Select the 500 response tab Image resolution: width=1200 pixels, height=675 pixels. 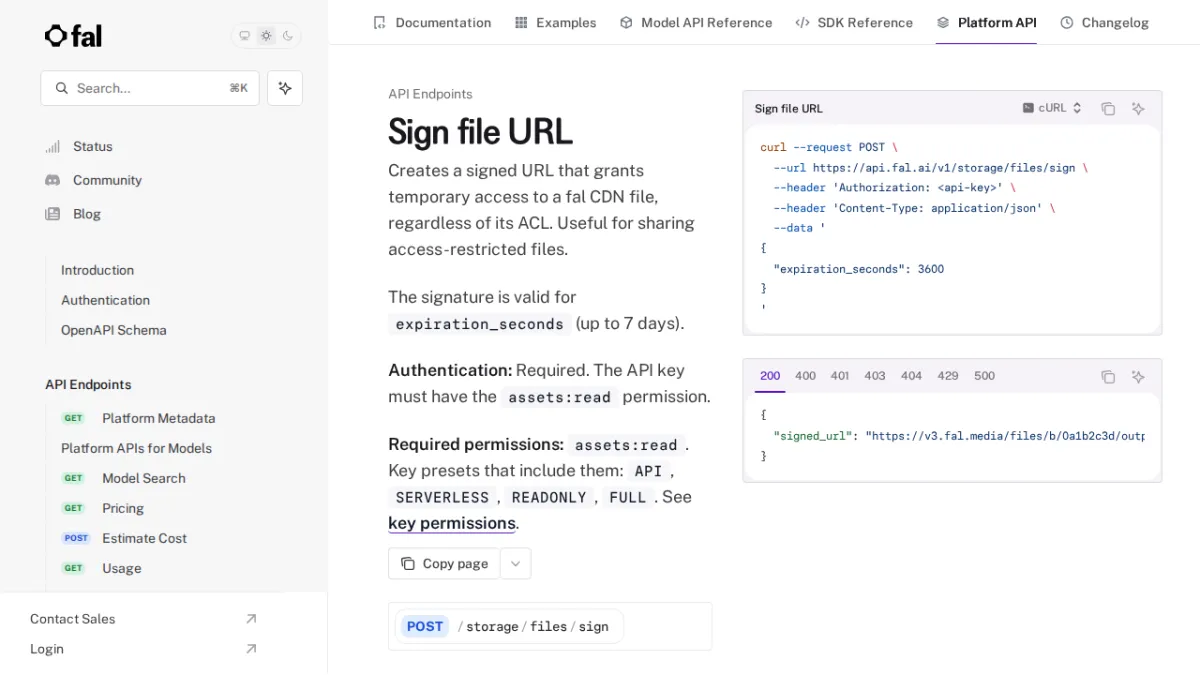tap(984, 376)
